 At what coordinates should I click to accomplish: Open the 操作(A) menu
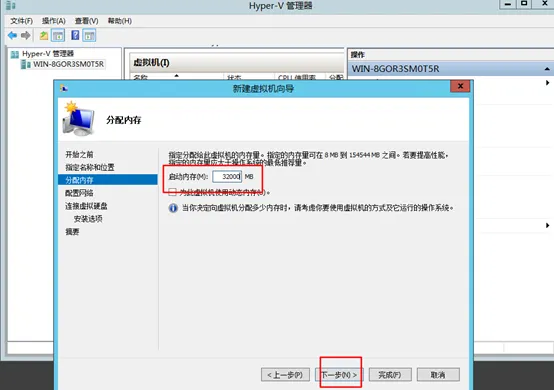pos(54,21)
